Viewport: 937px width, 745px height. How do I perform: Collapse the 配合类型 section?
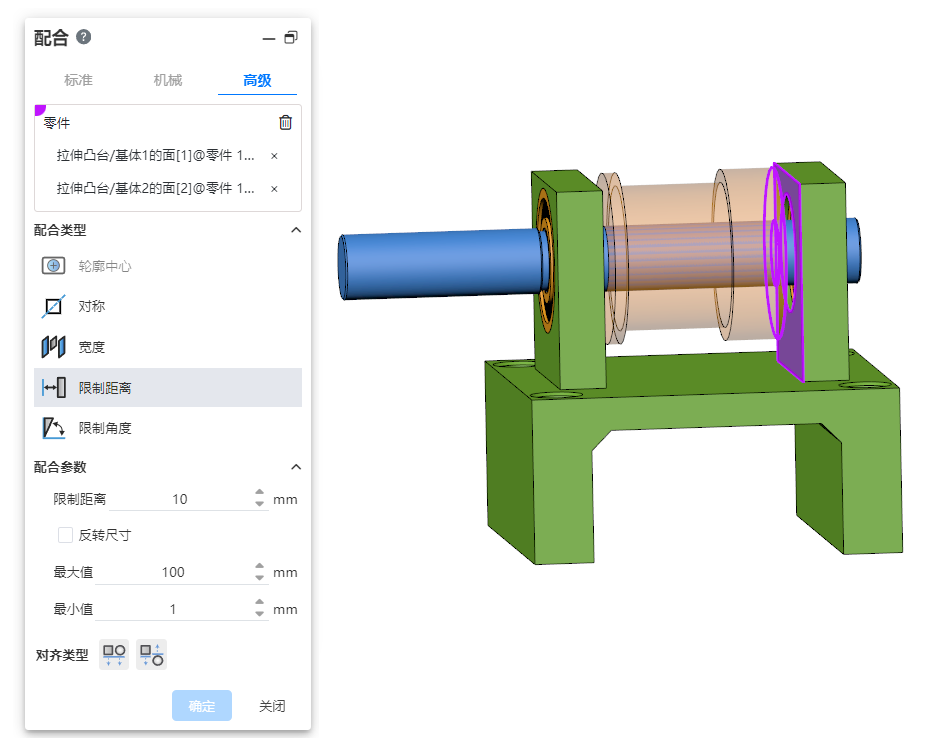tap(295, 230)
